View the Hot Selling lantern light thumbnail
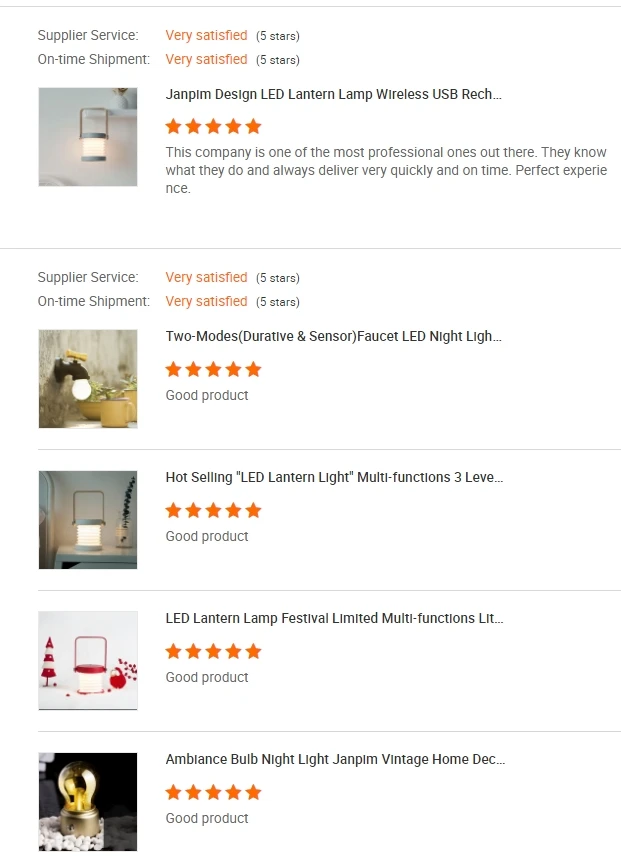 click(88, 520)
